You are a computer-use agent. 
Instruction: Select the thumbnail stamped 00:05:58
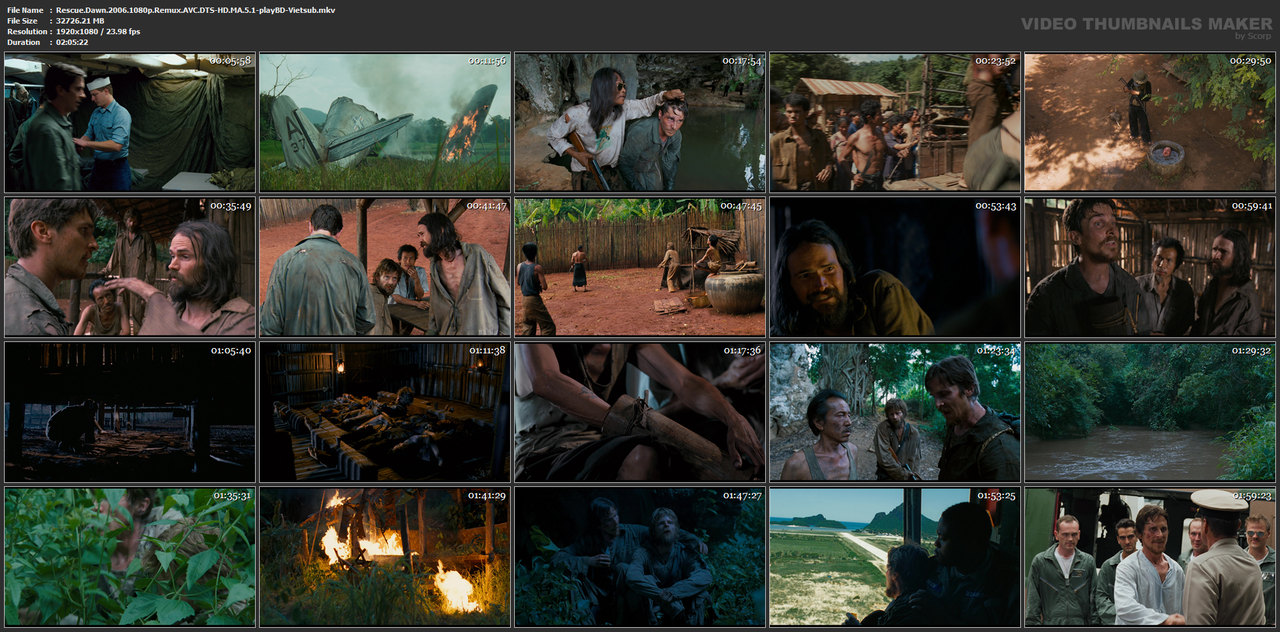pyautogui.click(x=130, y=122)
